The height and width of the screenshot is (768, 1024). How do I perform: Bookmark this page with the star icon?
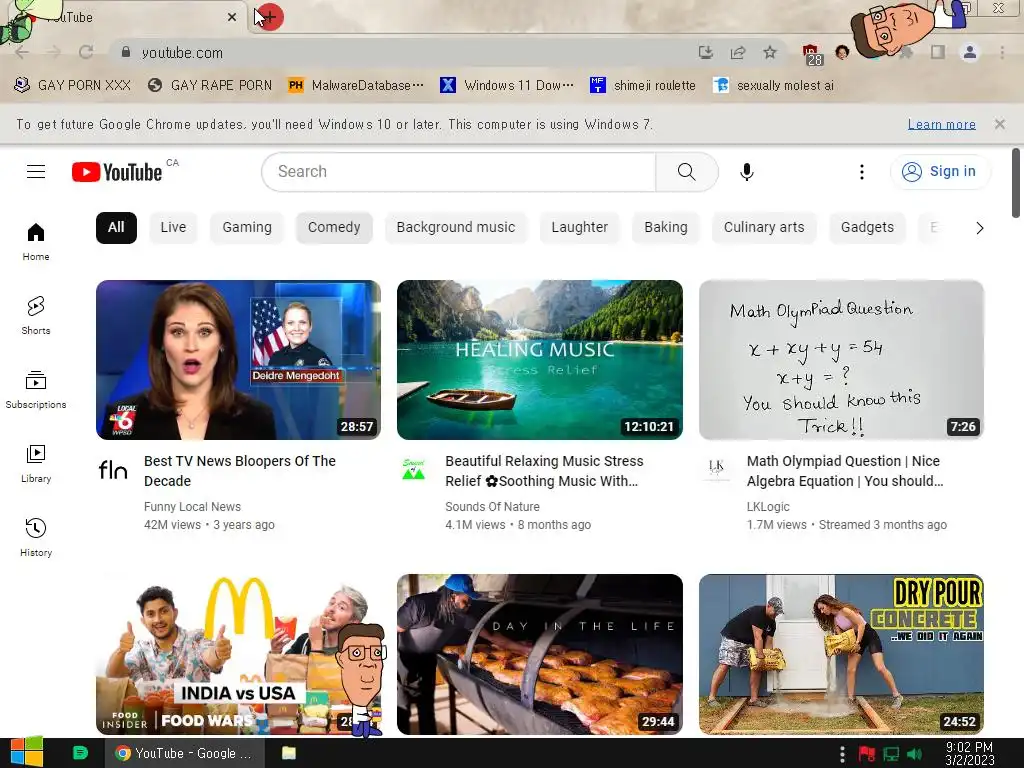[770, 52]
